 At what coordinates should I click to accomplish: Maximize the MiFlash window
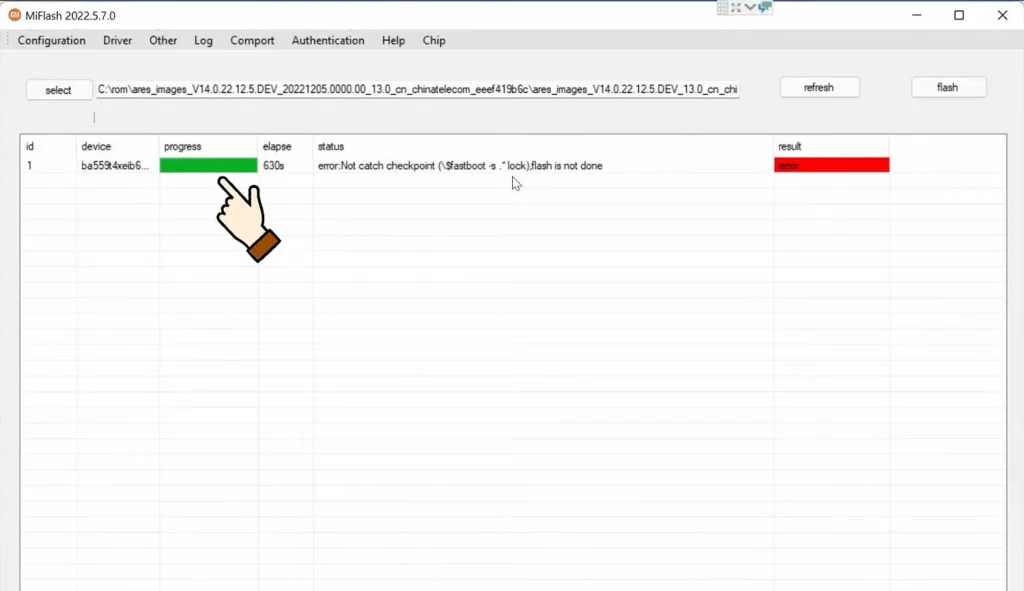959,15
